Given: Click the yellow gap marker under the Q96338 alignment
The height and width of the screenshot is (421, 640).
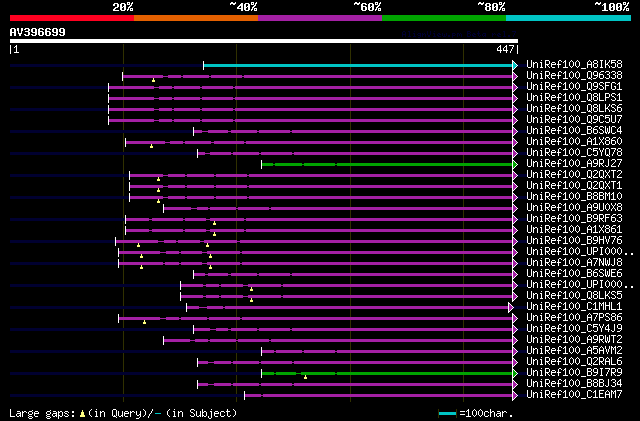Looking at the screenshot, I should 153,80.
